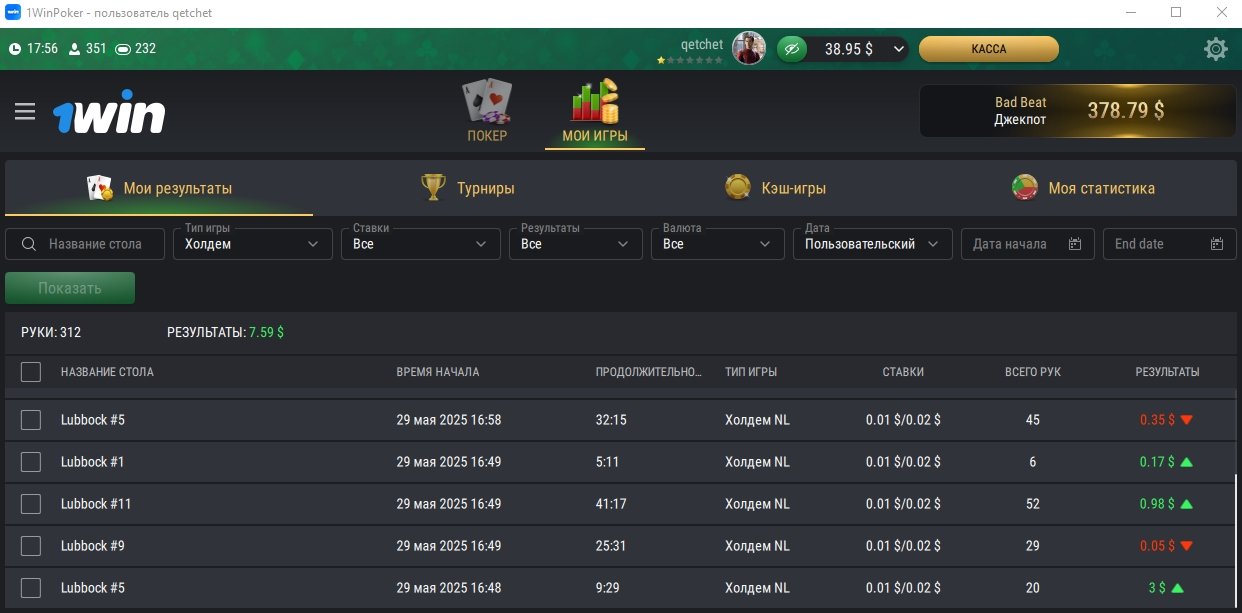Click the trophy icon for Турниры
The image size is (1242, 613).
click(x=433, y=187)
